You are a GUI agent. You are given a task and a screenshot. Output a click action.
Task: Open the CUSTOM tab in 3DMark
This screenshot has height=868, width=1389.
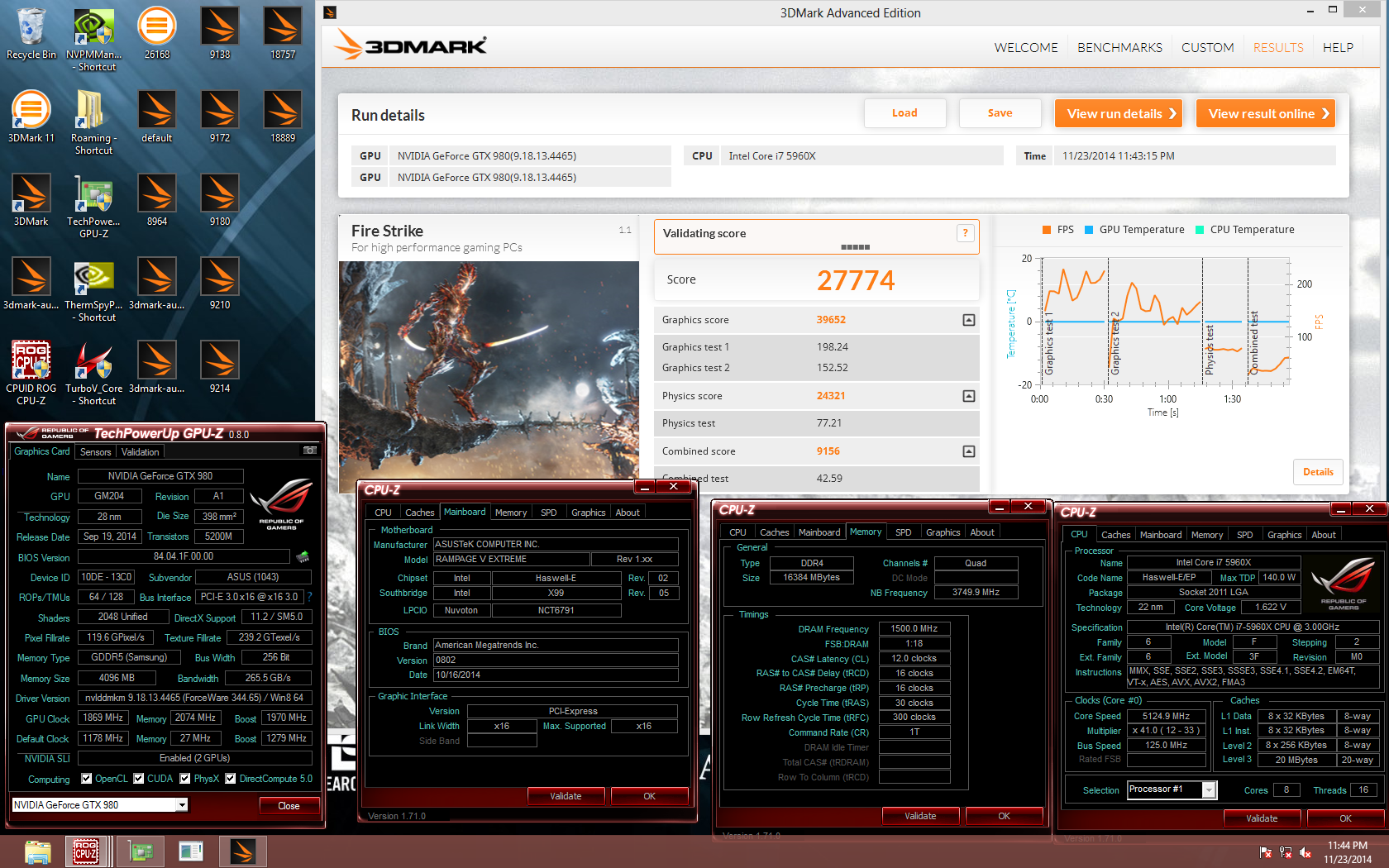(x=1207, y=48)
